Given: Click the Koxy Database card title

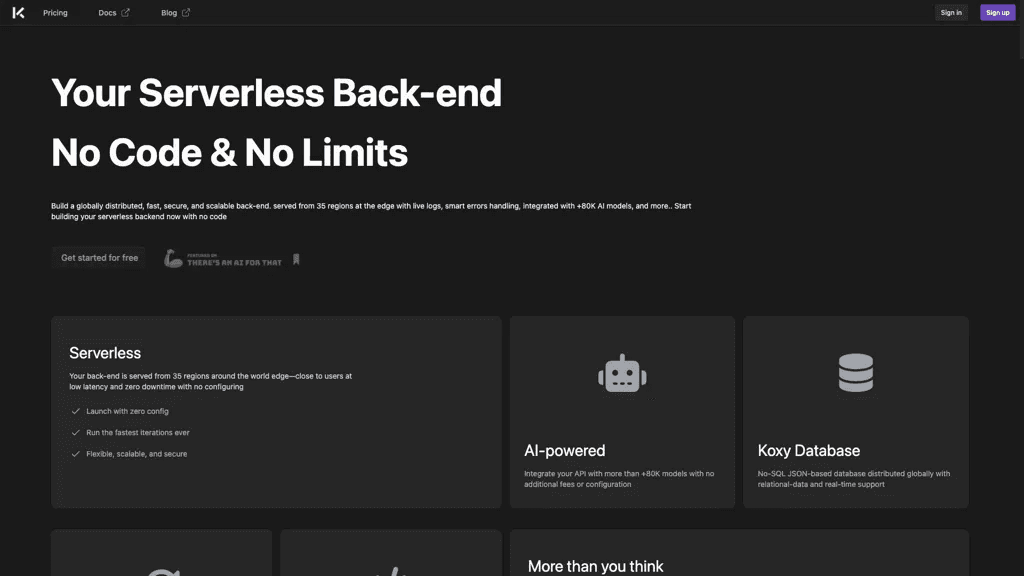Looking at the screenshot, I should (808, 451).
